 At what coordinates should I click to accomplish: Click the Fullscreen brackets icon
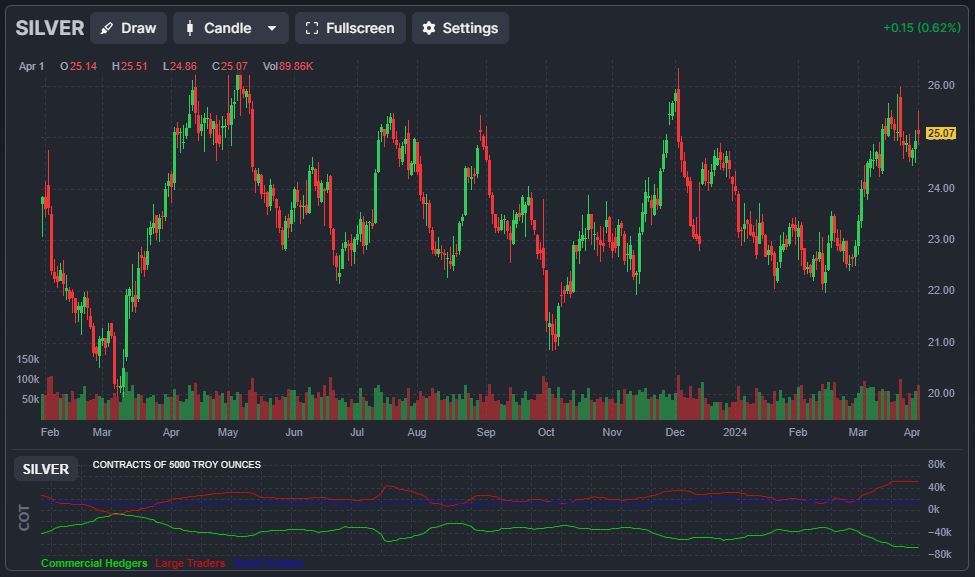click(x=312, y=28)
